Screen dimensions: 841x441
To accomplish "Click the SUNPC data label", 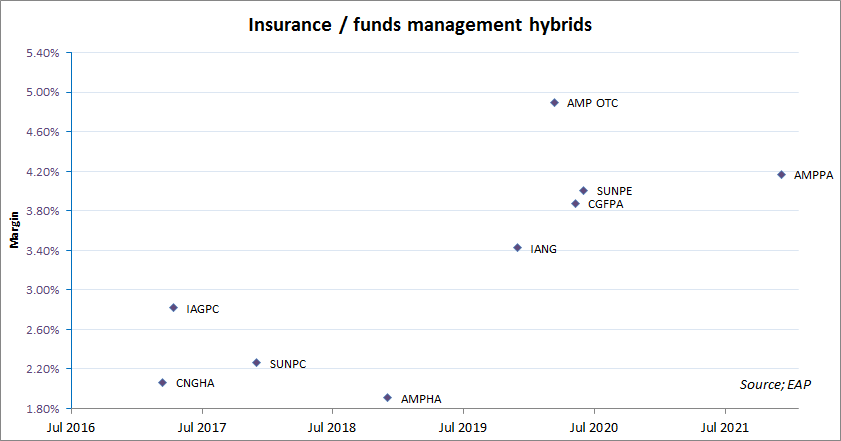I will point(288,364).
